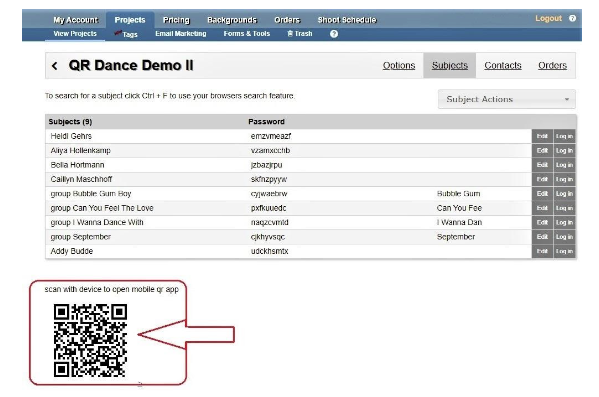Select the subject name Caitlyn Maschhoff
Image resolution: width=599 pixels, height=397 pixels.
(x=81, y=179)
